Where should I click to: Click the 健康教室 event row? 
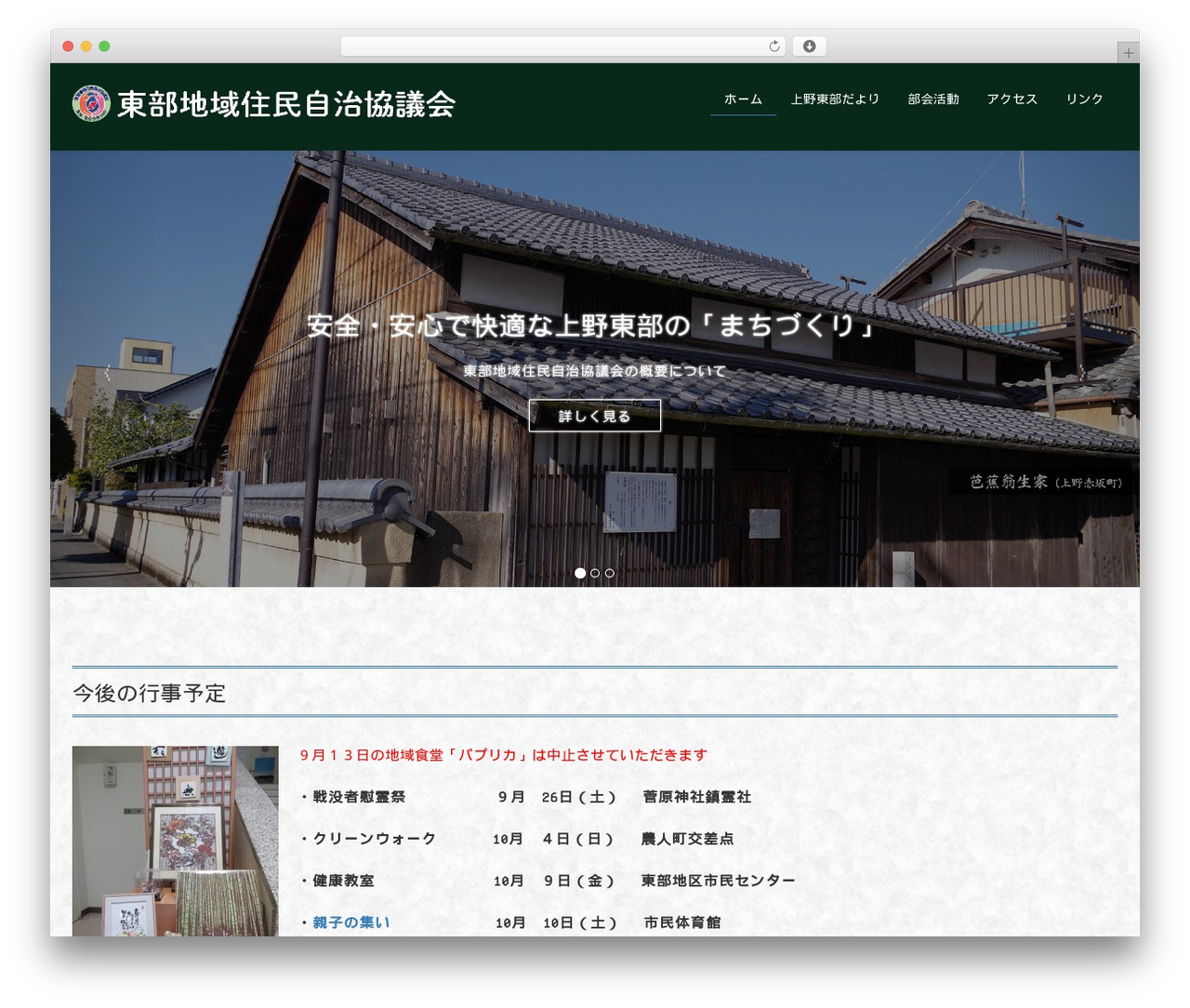tap(548, 881)
